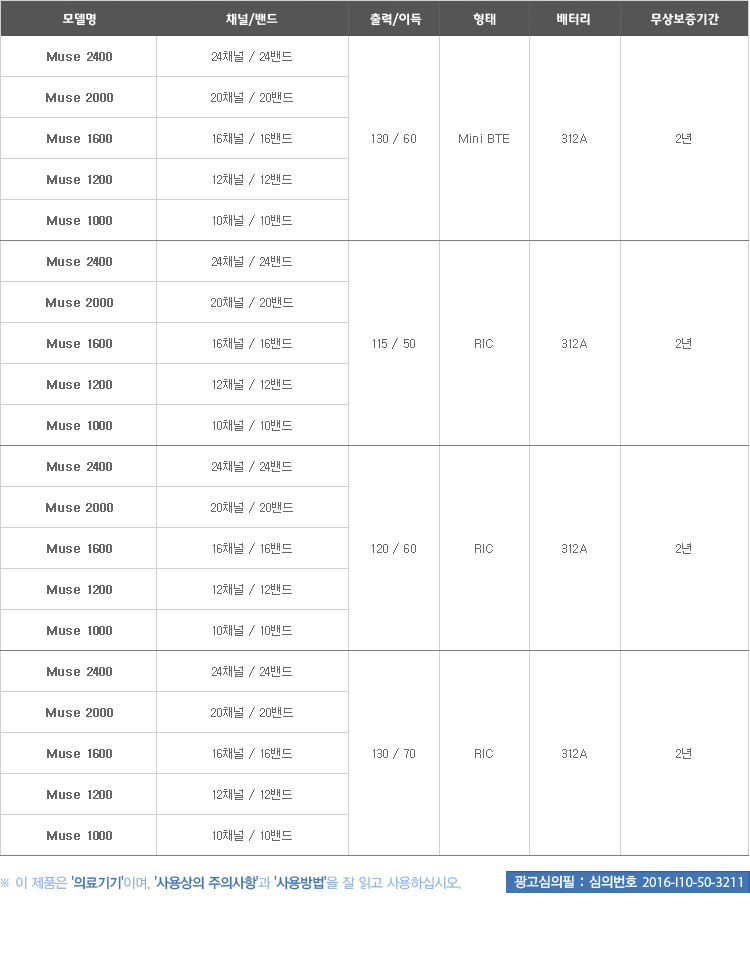Click the 모델명 column header
The width and height of the screenshot is (750, 973).
click(x=79, y=19)
